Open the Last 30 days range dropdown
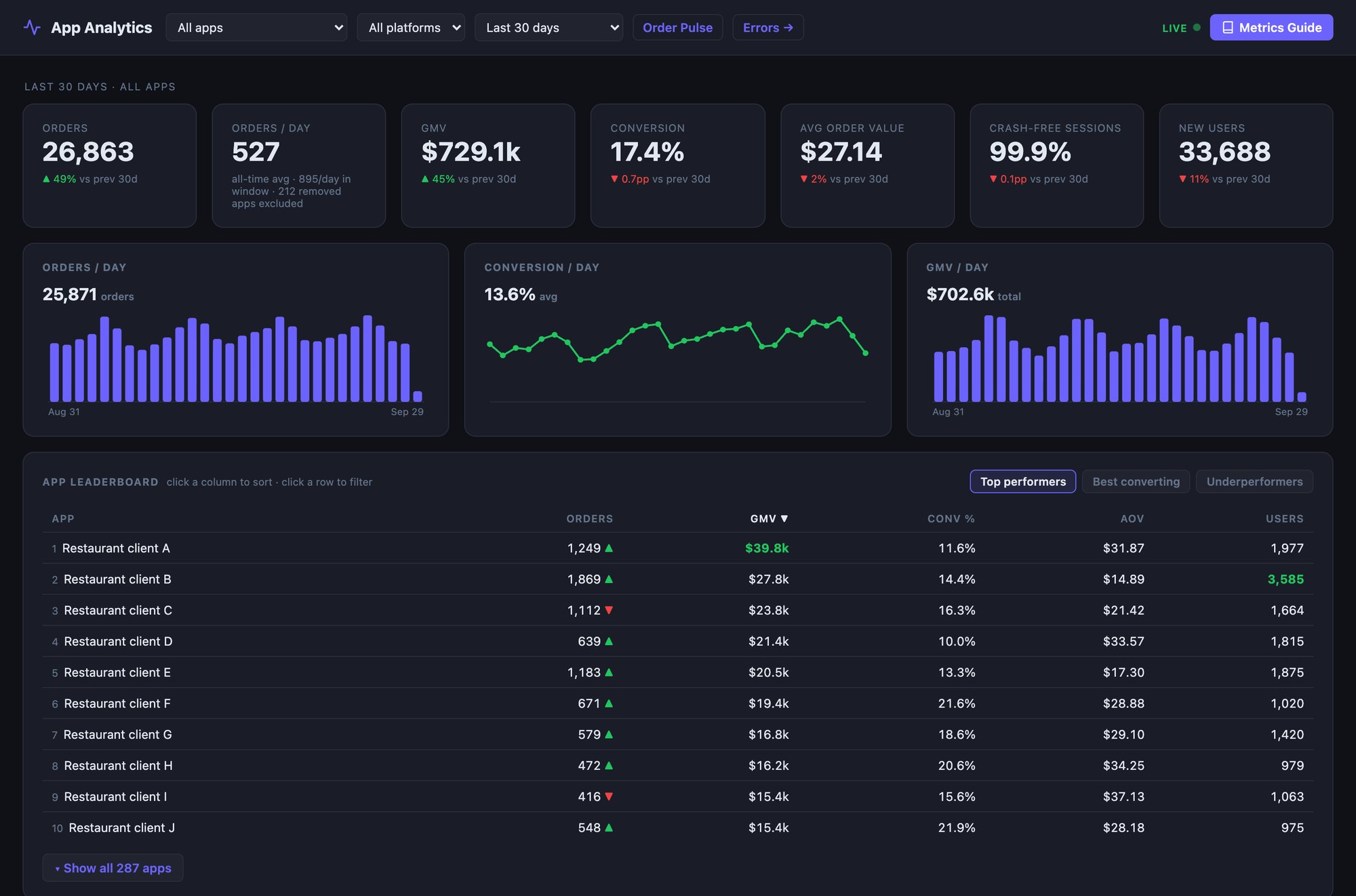 click(x=549, y=28)
